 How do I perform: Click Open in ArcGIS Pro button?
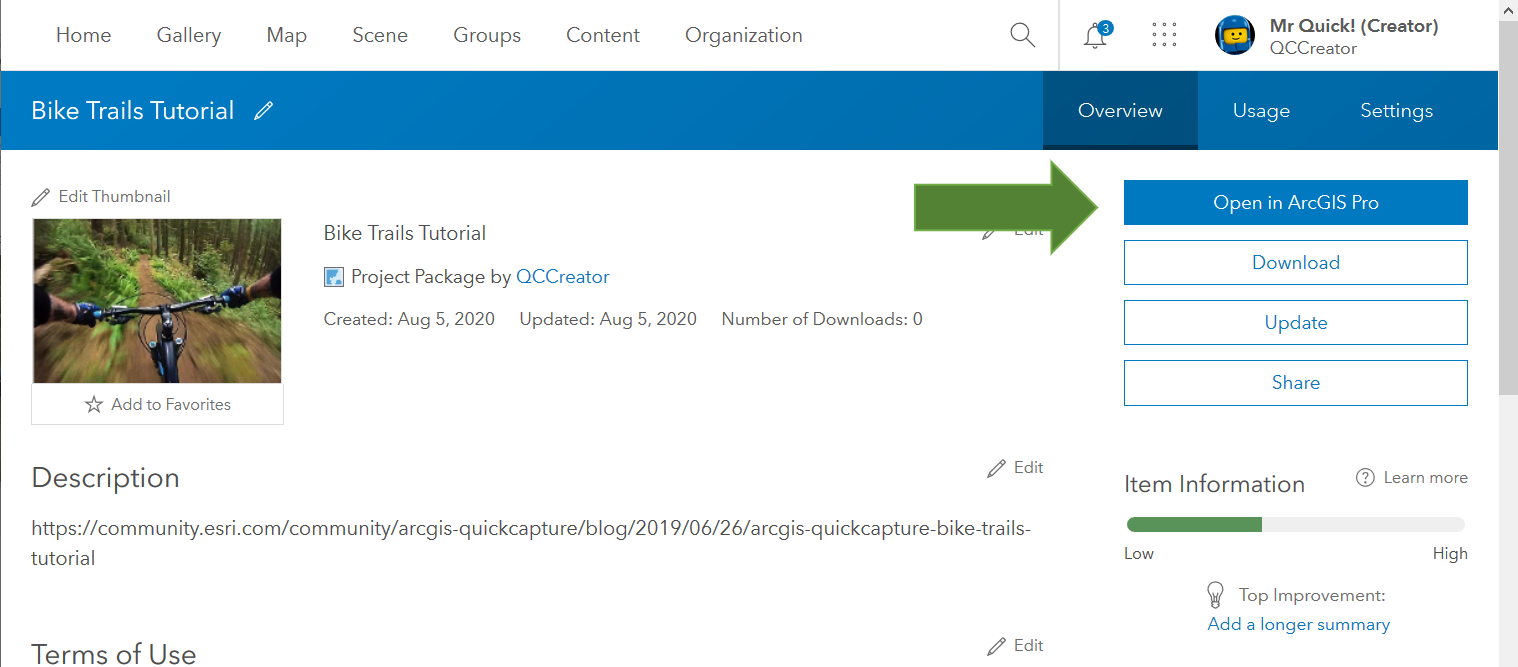[1296, 202]
